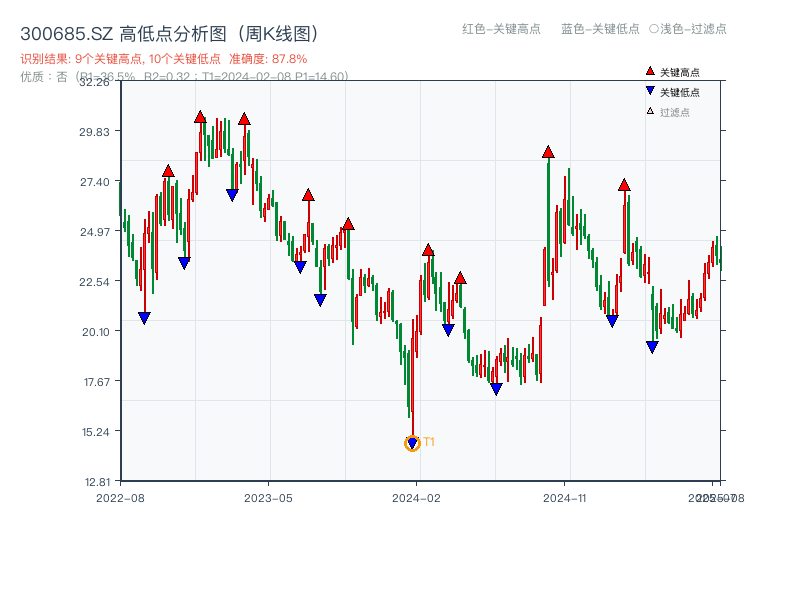Click blue low triangle near 17.3 in mid 2024
This screenshot has width=800, height=600.
coord(496,389)
